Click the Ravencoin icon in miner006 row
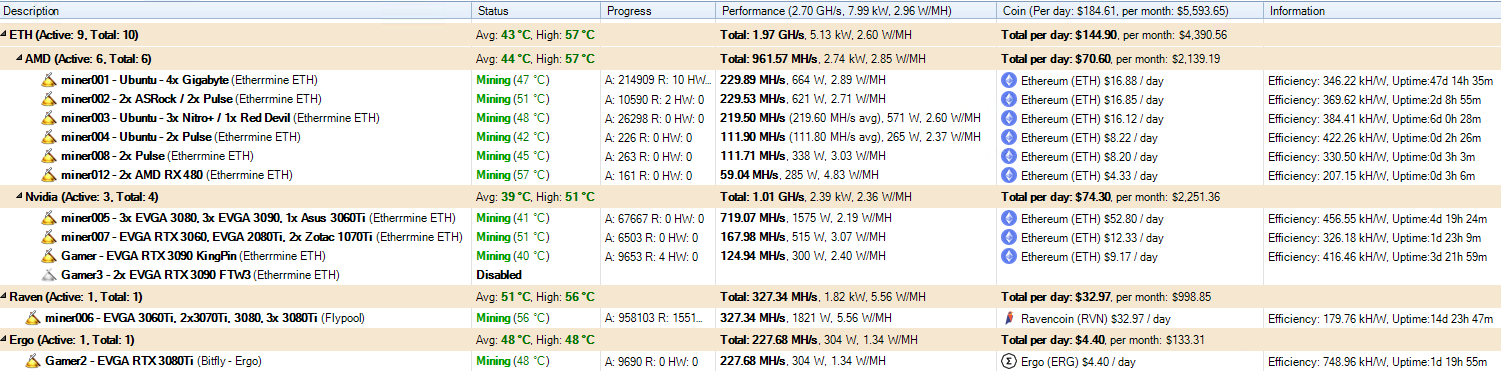This screenshot has width=1501, height=371. (1009, 318)
